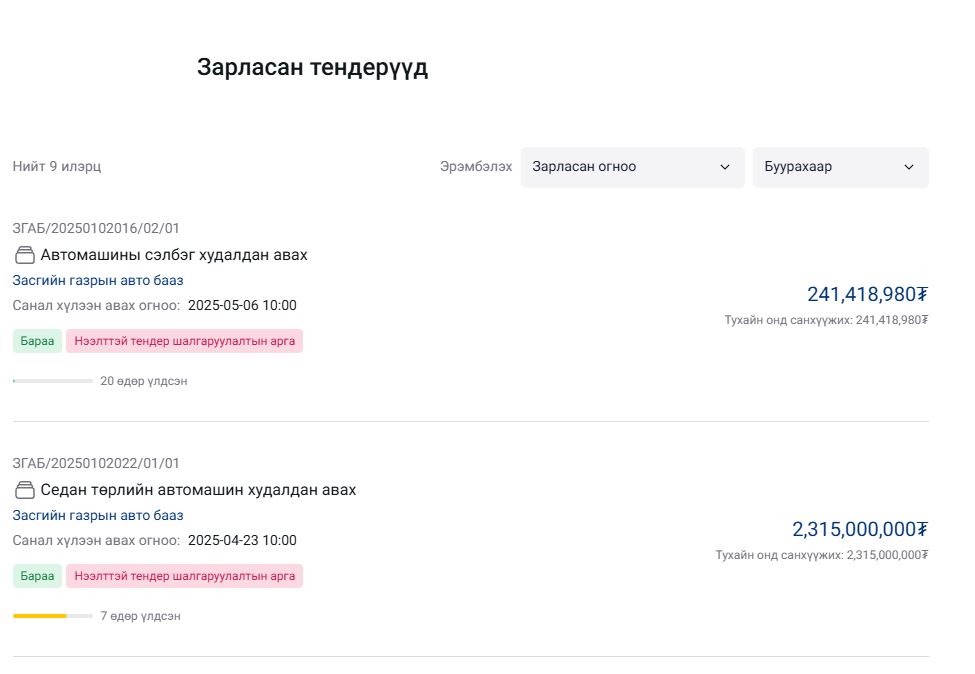Click the chevron arrow in the Зарласан огноо box
The height and width of the screenshot is (674, 975).
pos(724,167)
